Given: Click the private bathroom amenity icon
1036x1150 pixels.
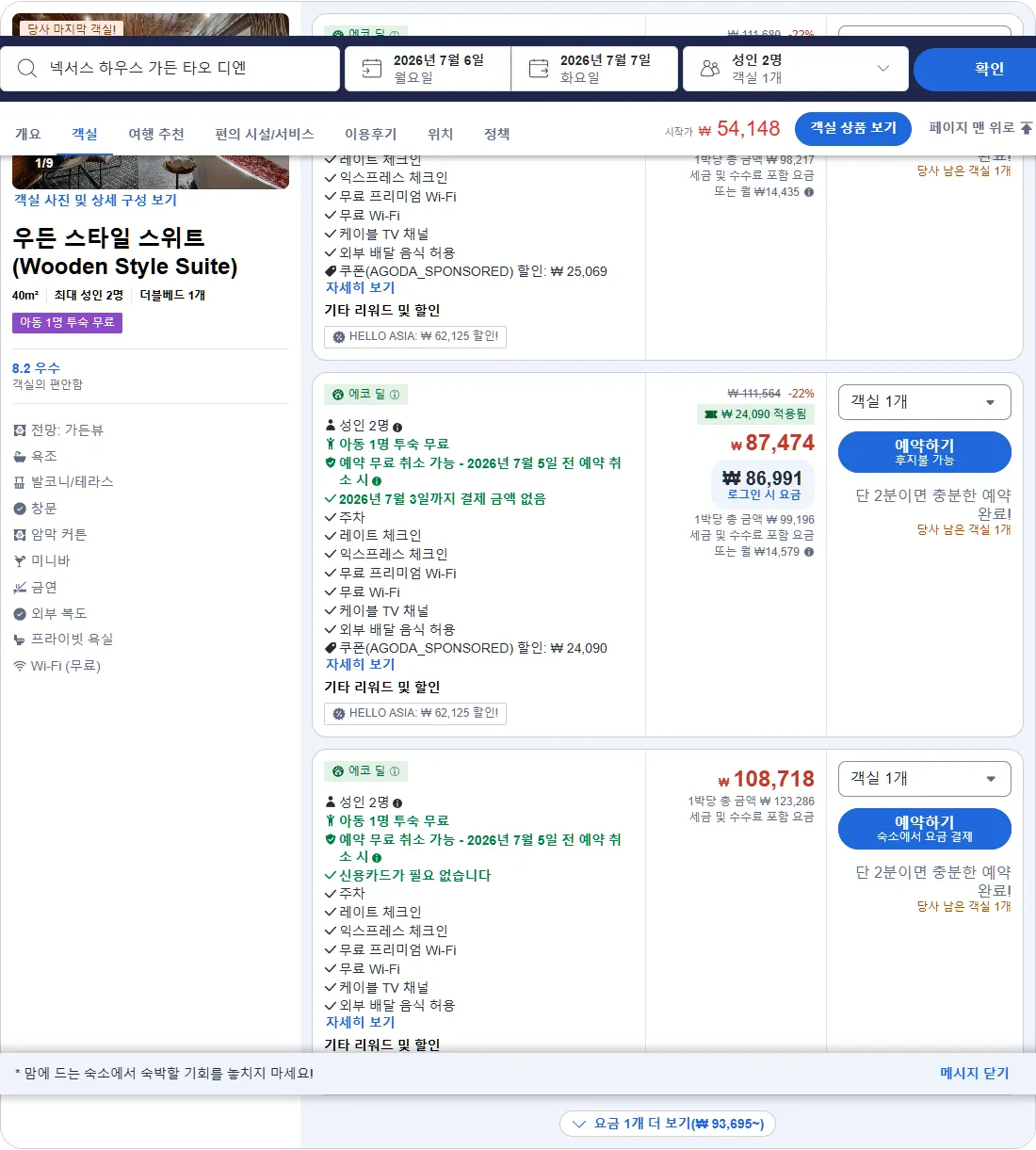Looking at the screenshot, I should coord(20,640).
